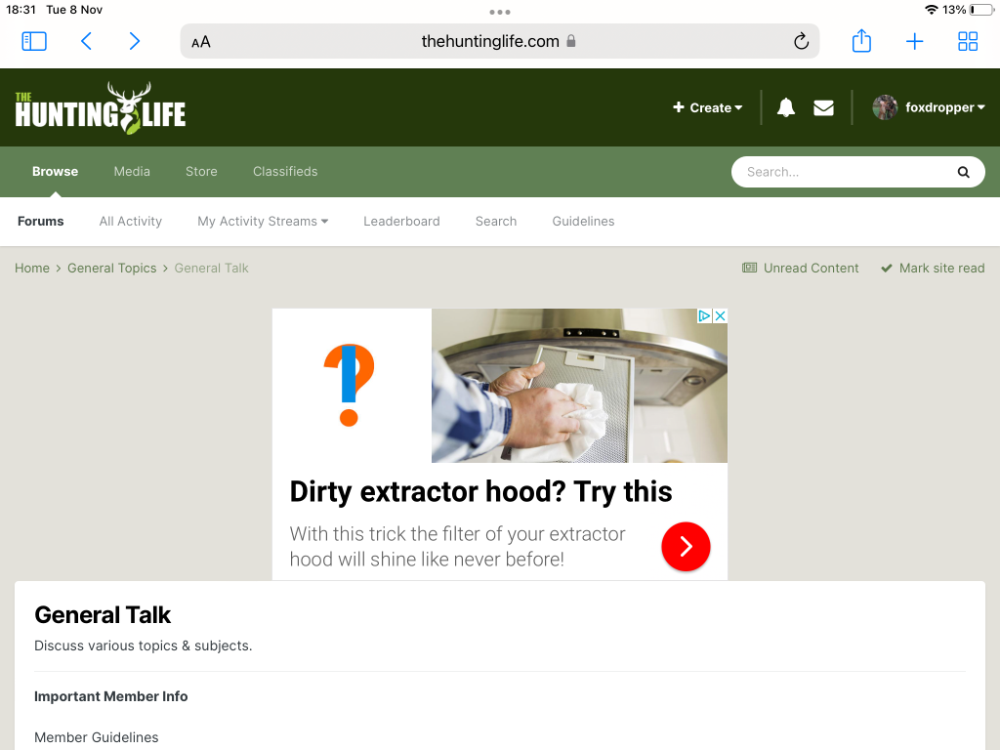Click Mark site read

pyautogui.click(x=933, y=268)
